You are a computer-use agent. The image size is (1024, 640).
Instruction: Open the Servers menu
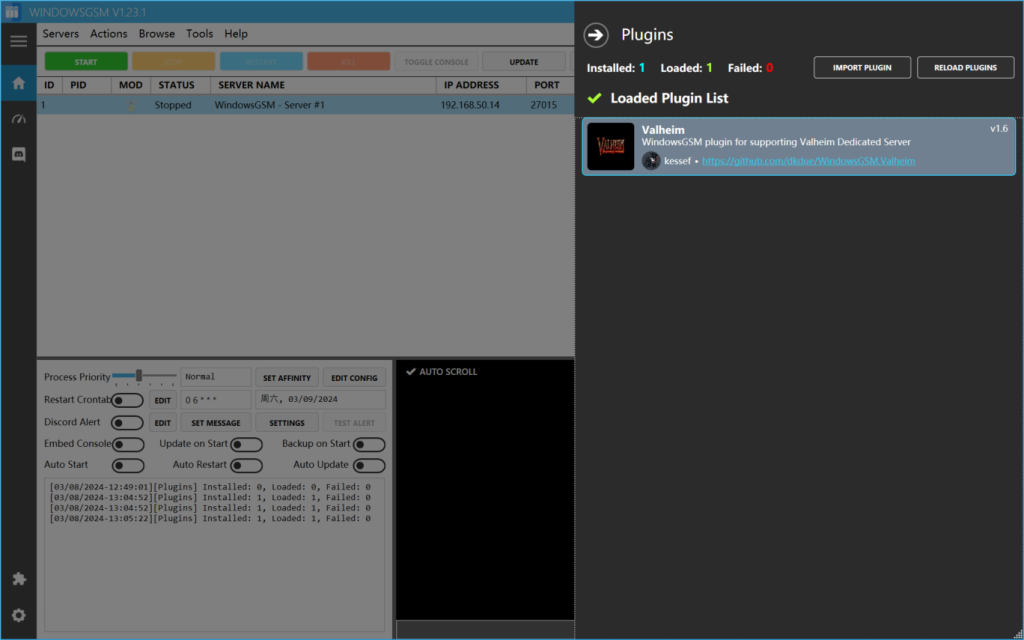[x=61, y=34]
